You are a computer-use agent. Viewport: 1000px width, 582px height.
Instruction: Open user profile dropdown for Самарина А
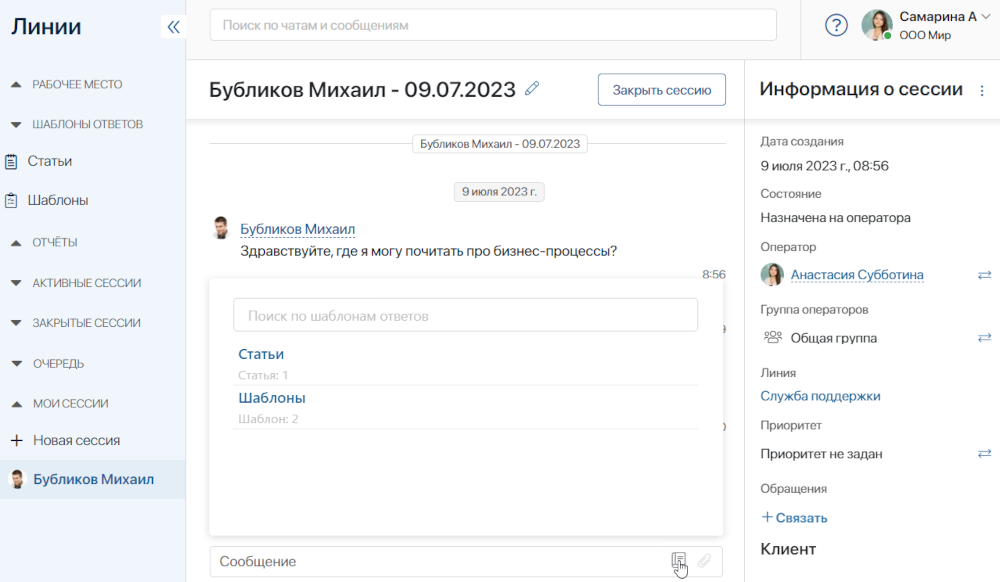(985, 17)
